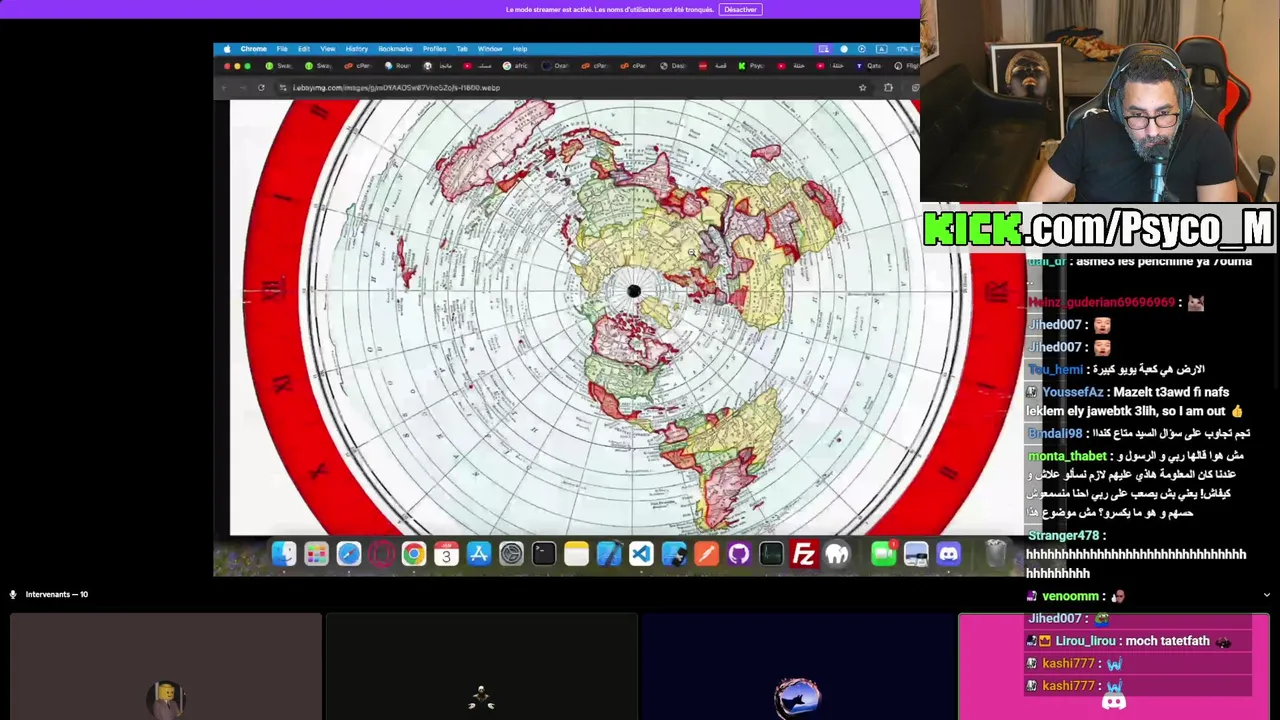Viewport: 1280px width, 720px height.
Task: Open the Chrome application menu
Action: click(x=253, y=49)
